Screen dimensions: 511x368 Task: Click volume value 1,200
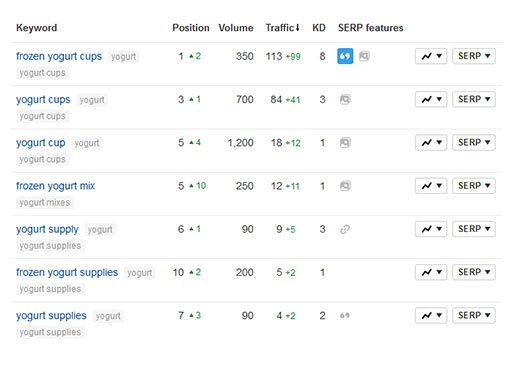[240, 143]
